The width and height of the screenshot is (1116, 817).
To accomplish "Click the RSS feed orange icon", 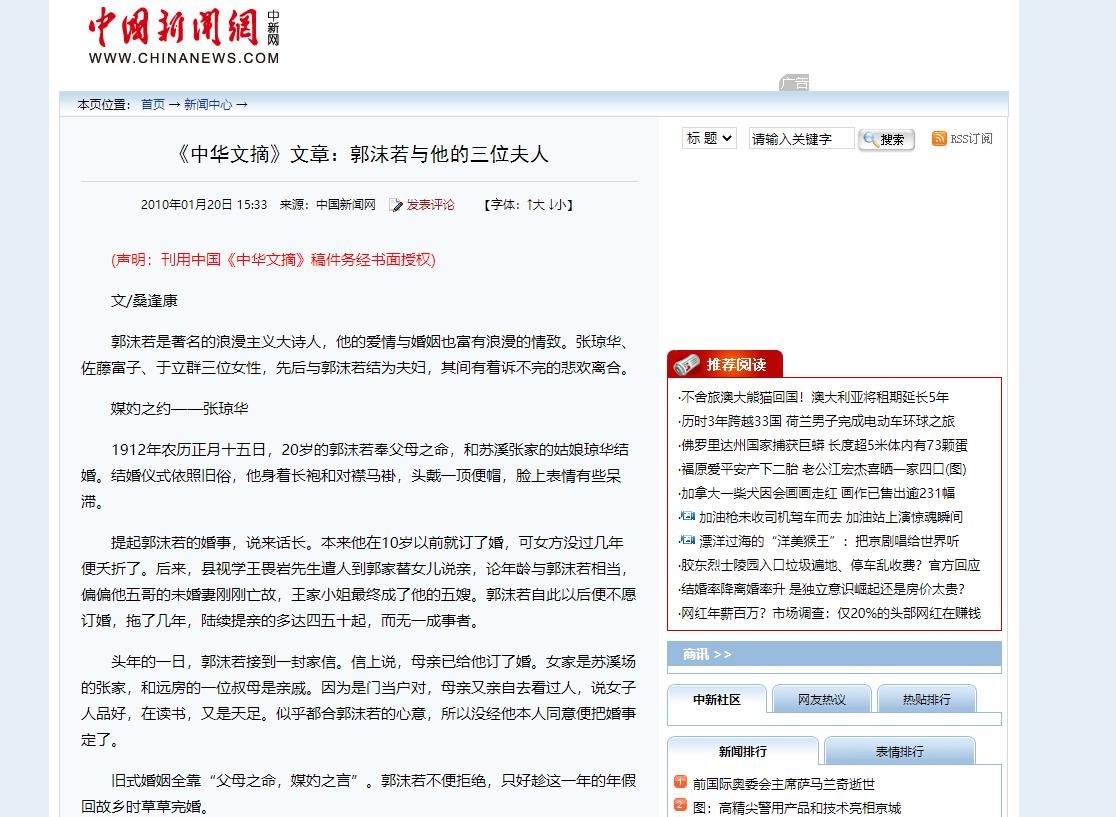I will [939, 138].
